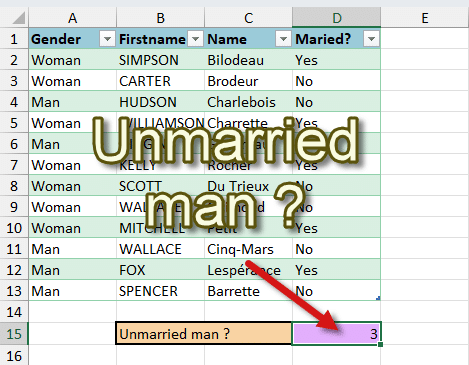Open the Name column filter dropdown
The height and width of the screenshot is (365, 469).
coord(283,39)
